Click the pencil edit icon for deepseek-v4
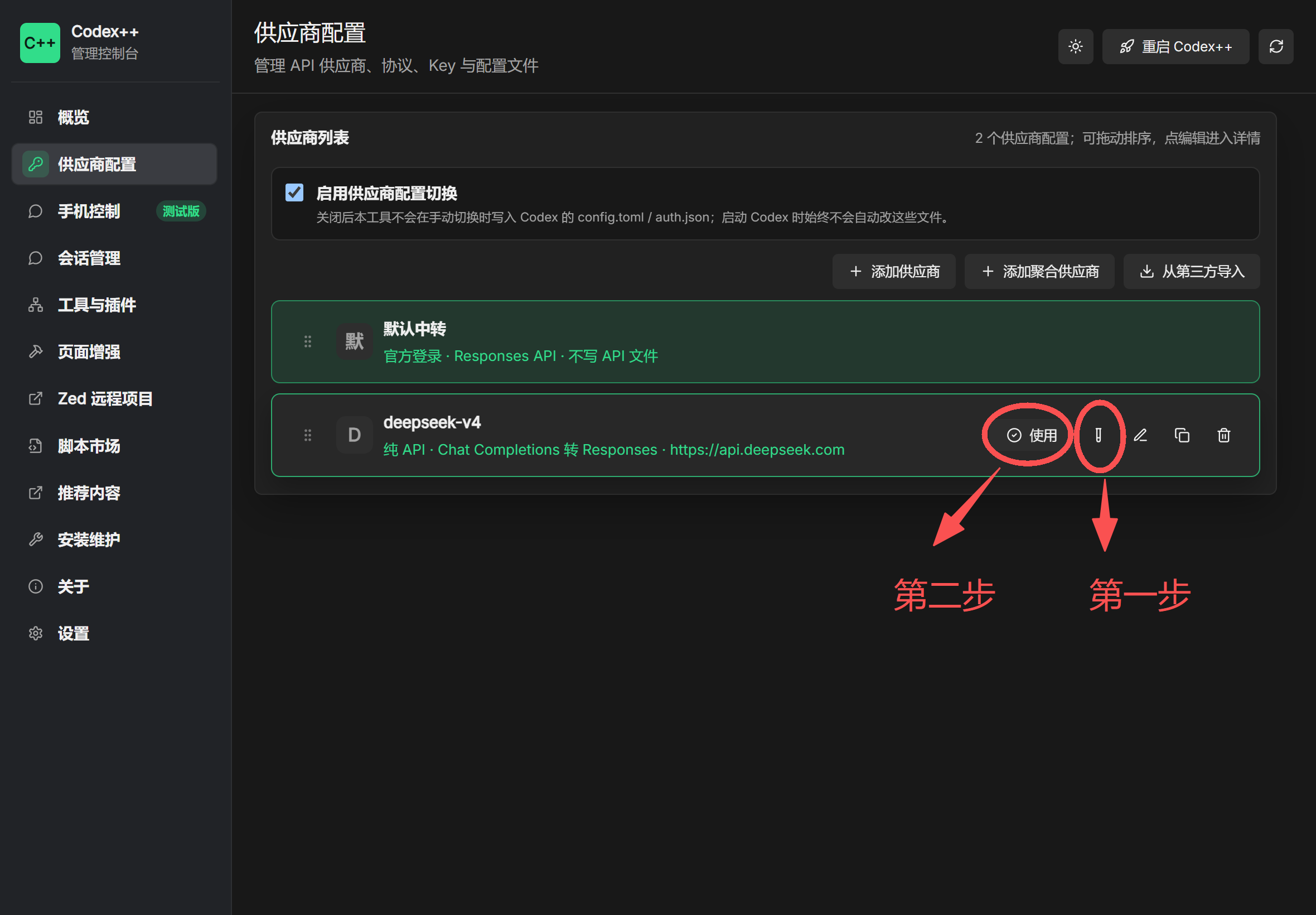This screenshot has height=915, width=1316. point(1141,436)
